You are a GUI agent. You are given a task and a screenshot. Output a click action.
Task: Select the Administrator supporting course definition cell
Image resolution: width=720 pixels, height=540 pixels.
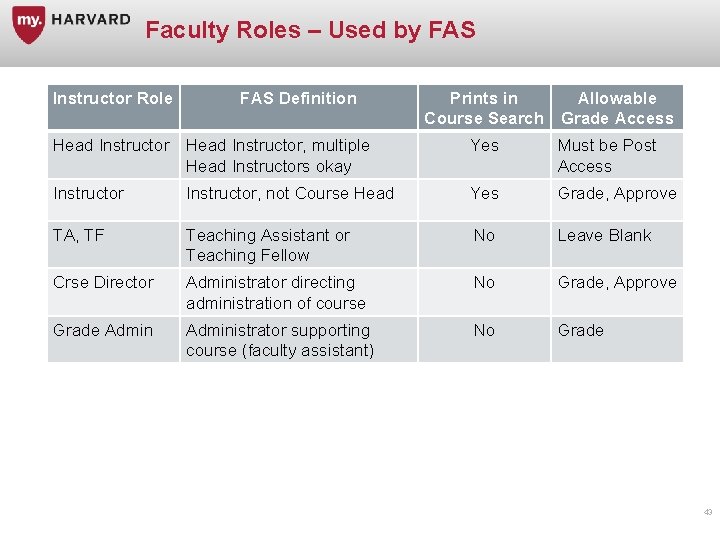pos(280,340)
